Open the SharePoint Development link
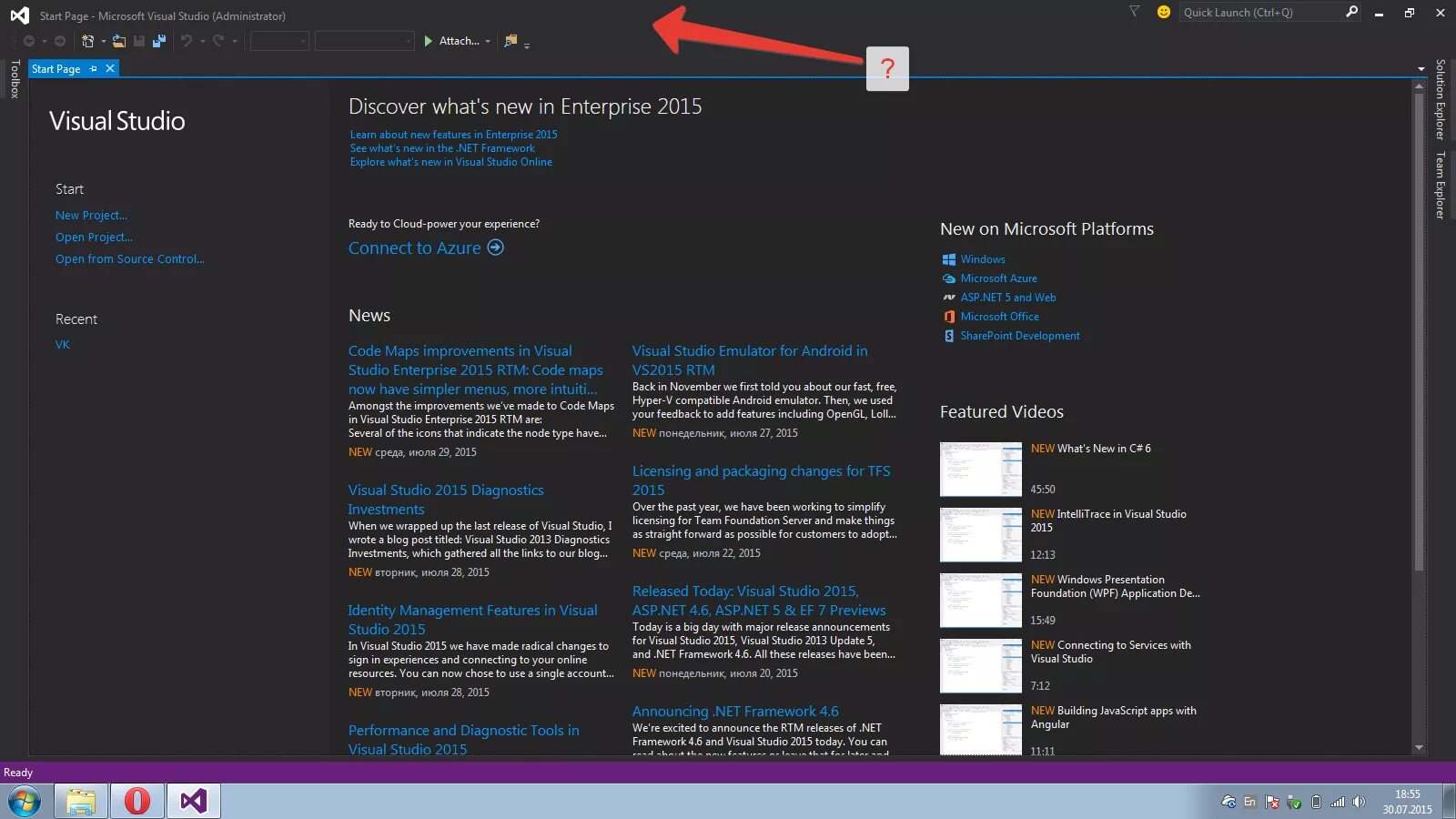 point(1020,336)
